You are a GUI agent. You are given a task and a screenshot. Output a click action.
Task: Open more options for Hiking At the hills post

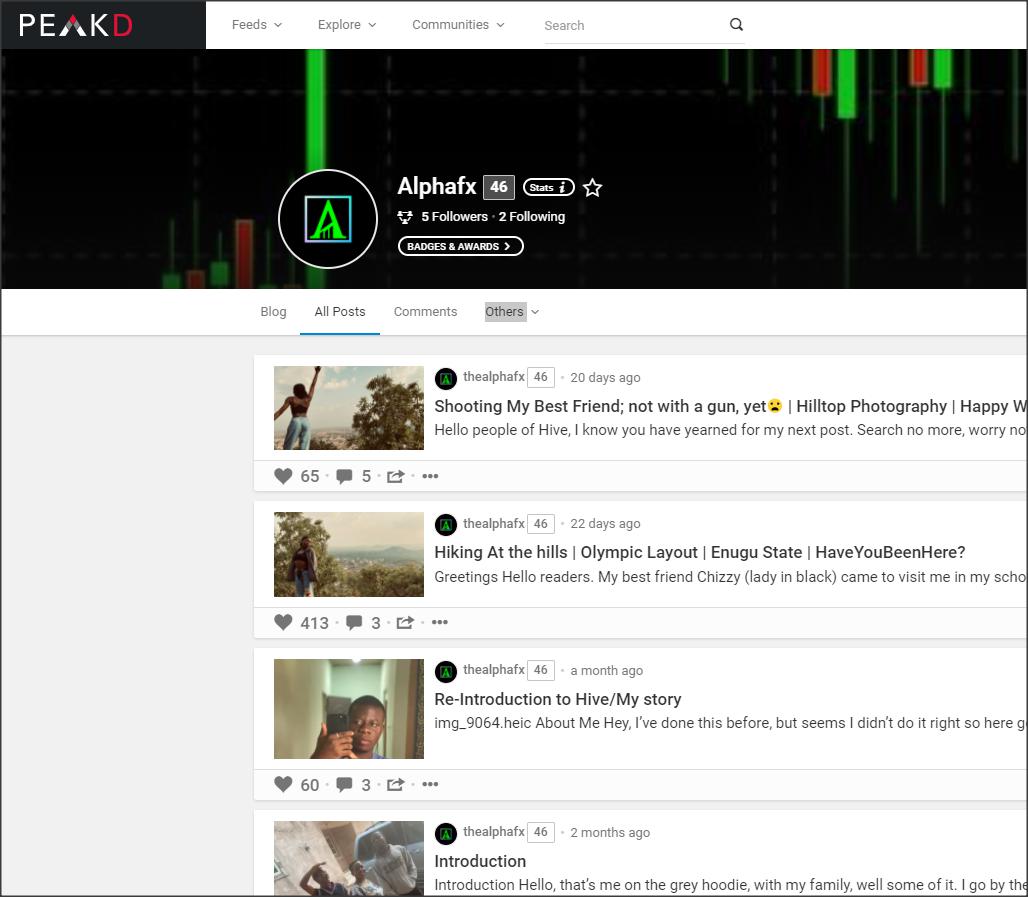pyautogui.click(x=440, y=622)
